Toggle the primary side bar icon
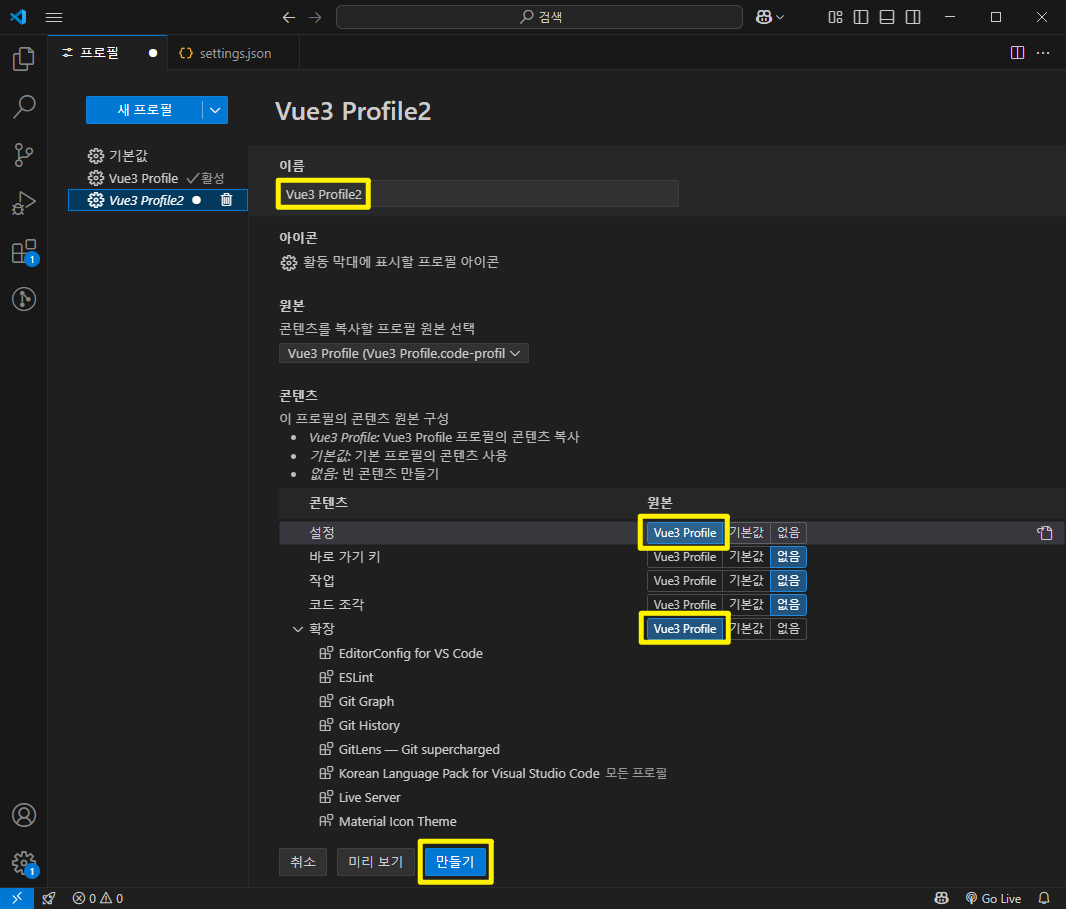 pyautogui.click(x=861, y=17)
